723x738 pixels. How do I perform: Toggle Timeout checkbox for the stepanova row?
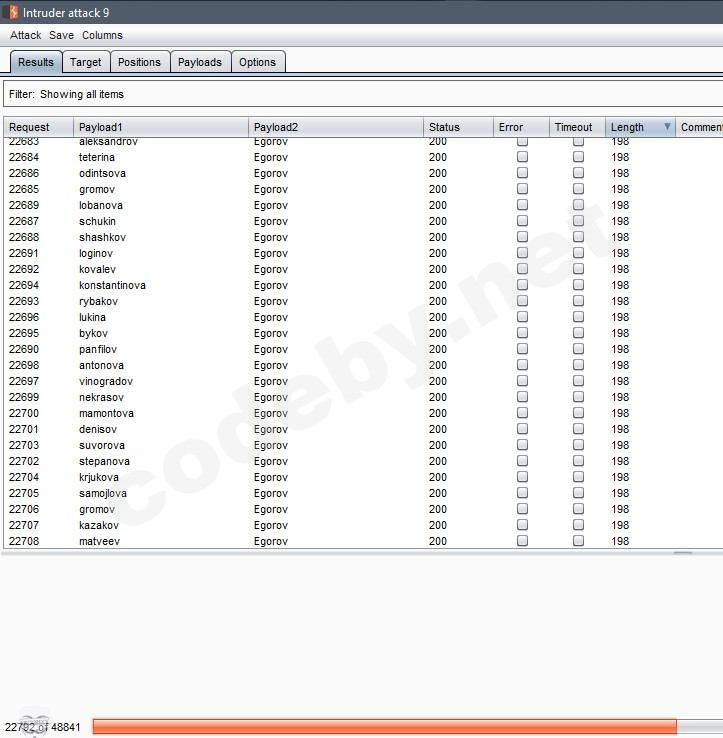click(x=578, y=461)
